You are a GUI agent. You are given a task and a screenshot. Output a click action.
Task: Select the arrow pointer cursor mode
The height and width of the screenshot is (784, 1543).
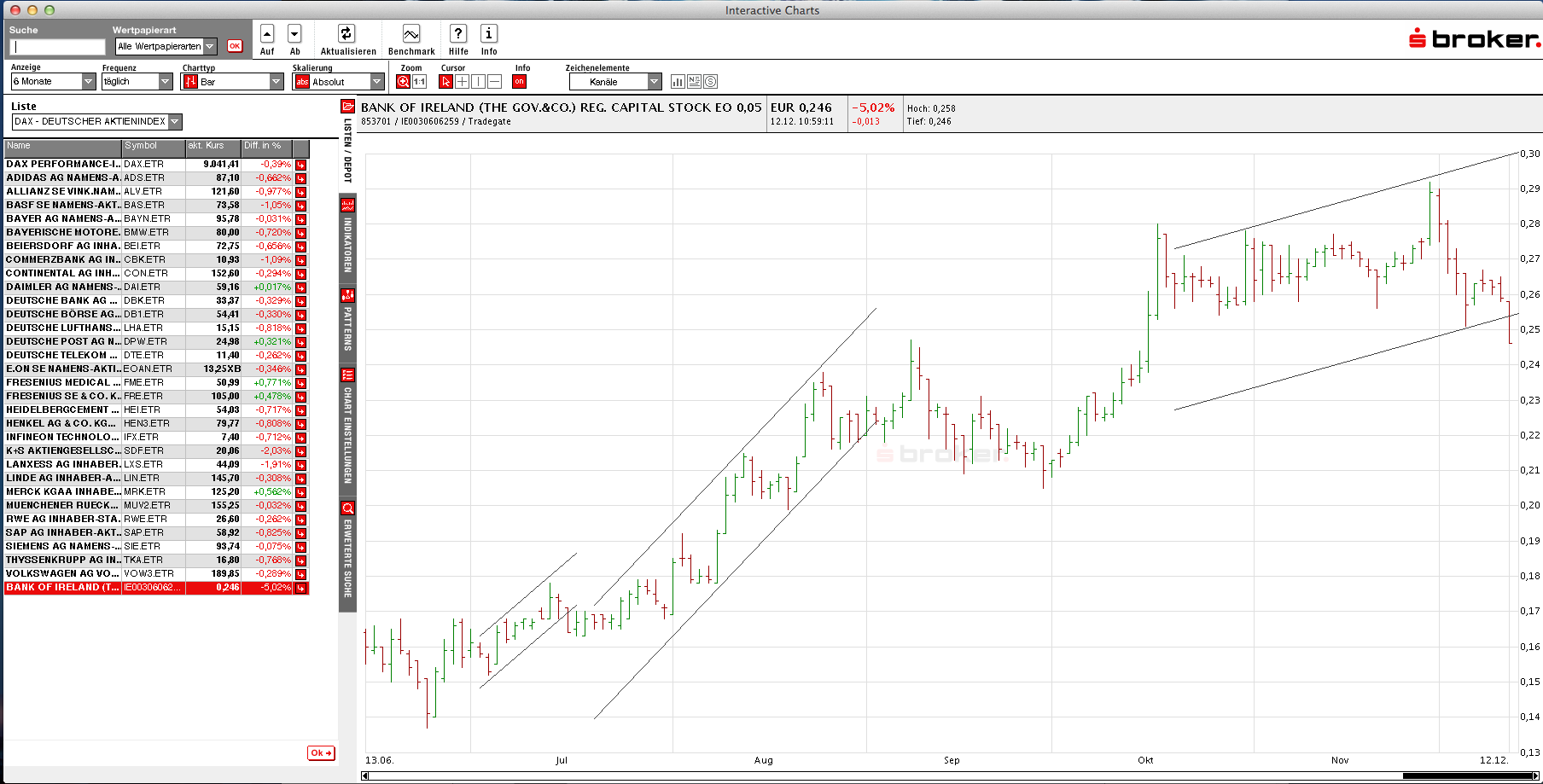click(445, 82)
